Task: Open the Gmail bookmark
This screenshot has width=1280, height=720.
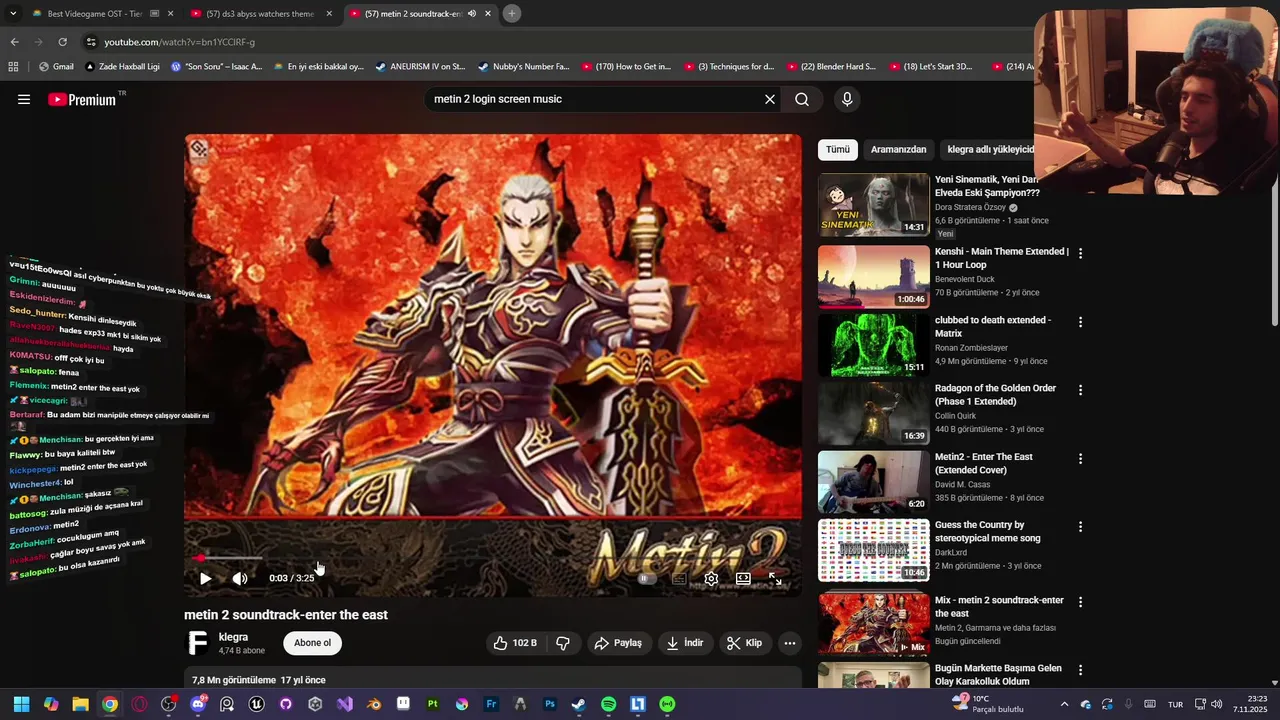Action: click(x=56, y=67)
